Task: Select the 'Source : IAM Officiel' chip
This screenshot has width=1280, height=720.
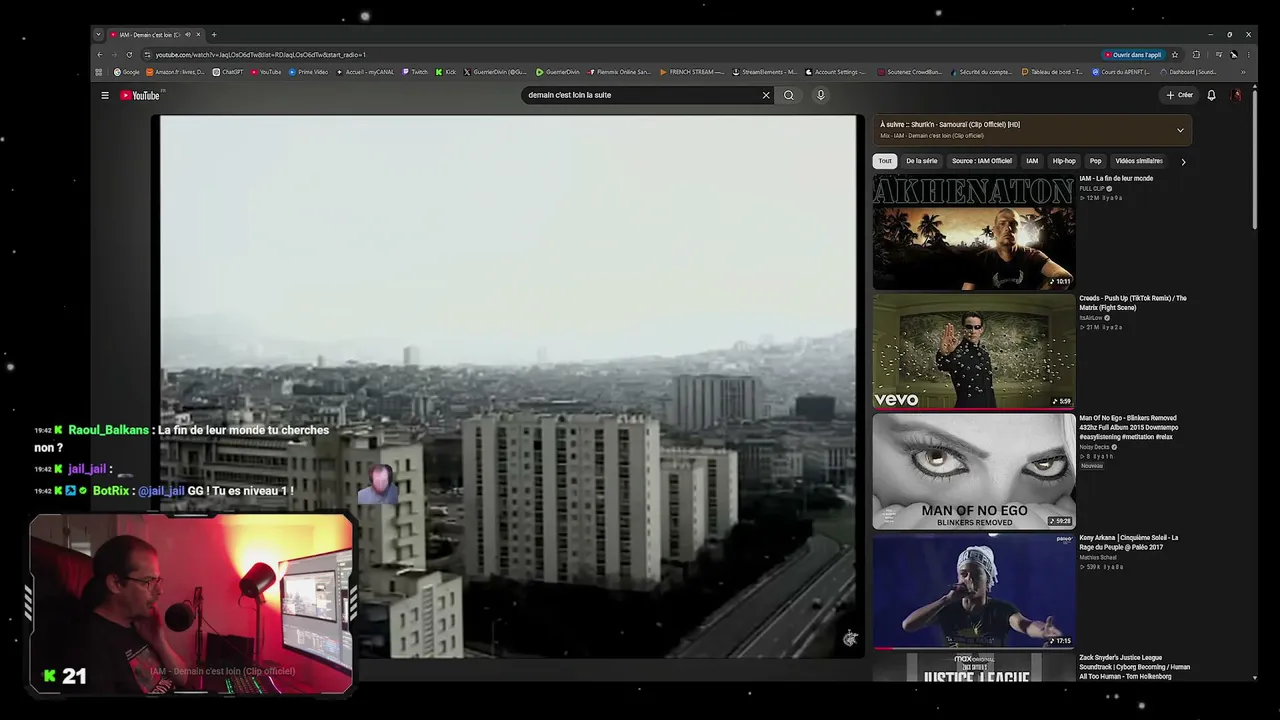Action: click(x=982, y=161)
